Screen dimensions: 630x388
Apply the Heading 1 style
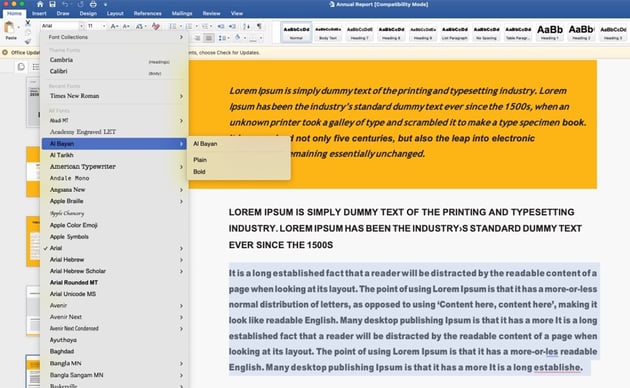[550, 32]
